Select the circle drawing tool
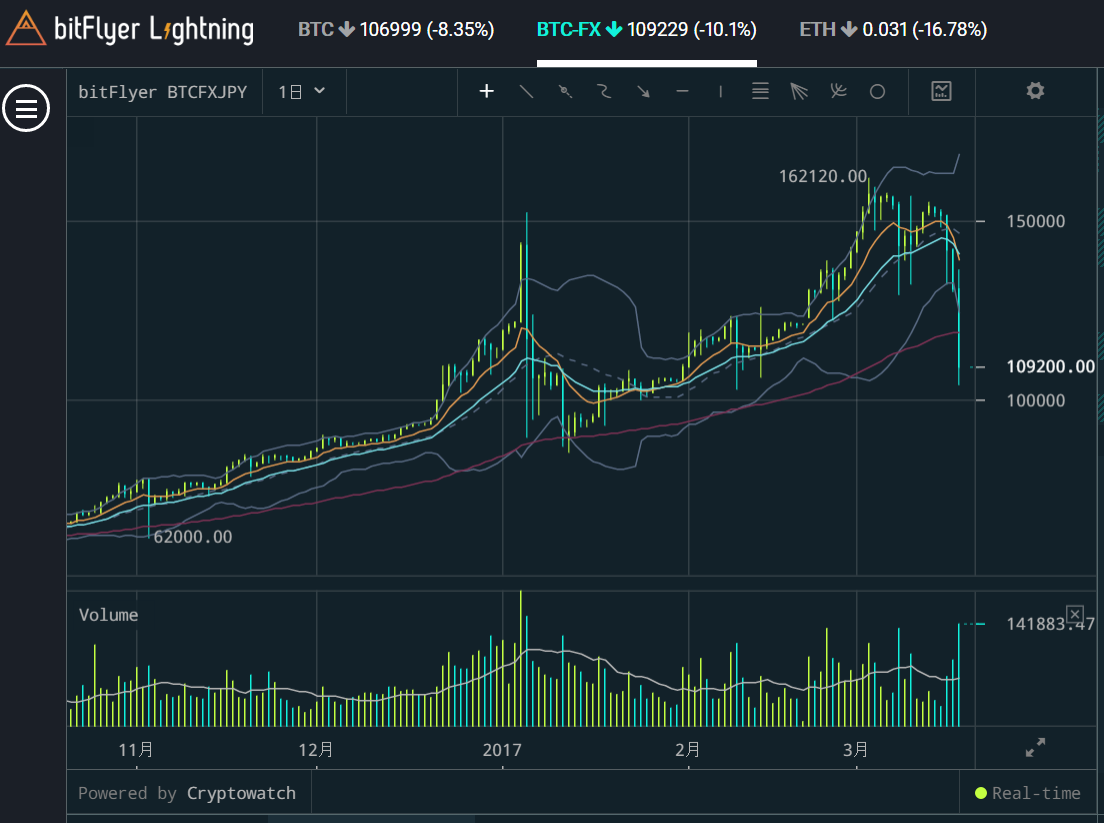This screenshot has width=1104, height=823. coord(875,91)
